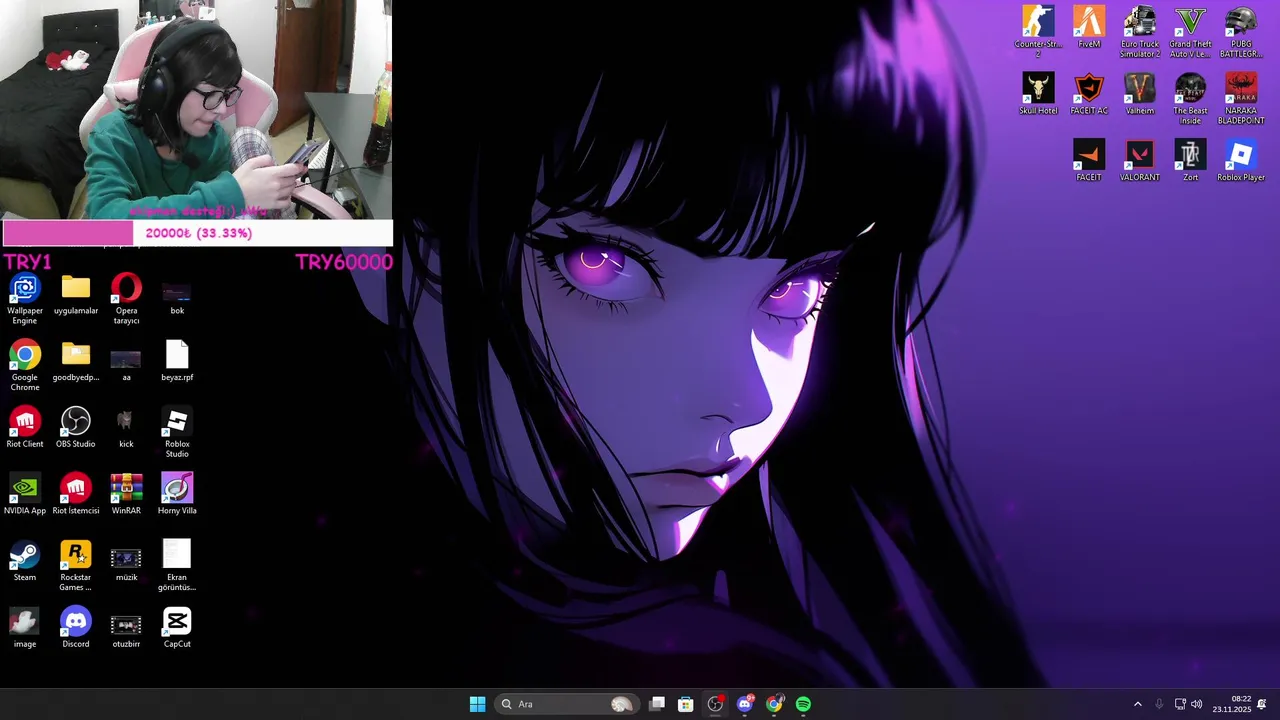Select the bok desktop file
Image resolution: width=1280 pixels, height=720 pixels.
[177, 296]
